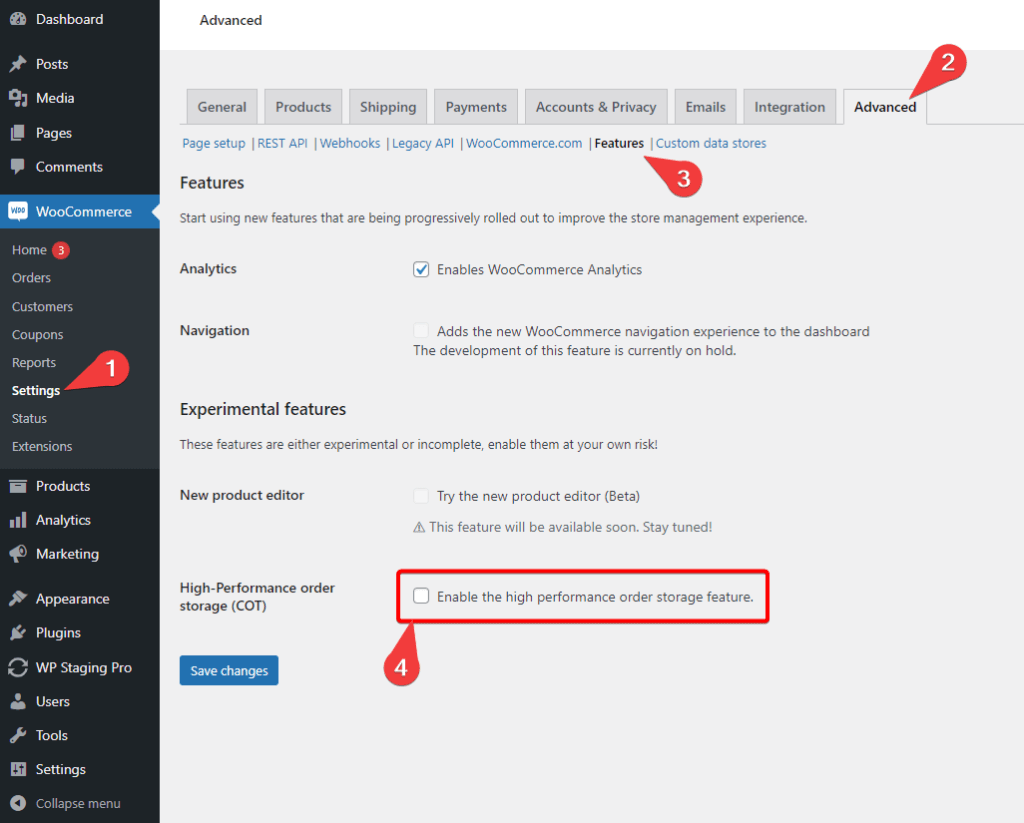Click the WooCommerce Woo logo icon
The width and height of the screenshot is (1024, 823).
point(18,211)
